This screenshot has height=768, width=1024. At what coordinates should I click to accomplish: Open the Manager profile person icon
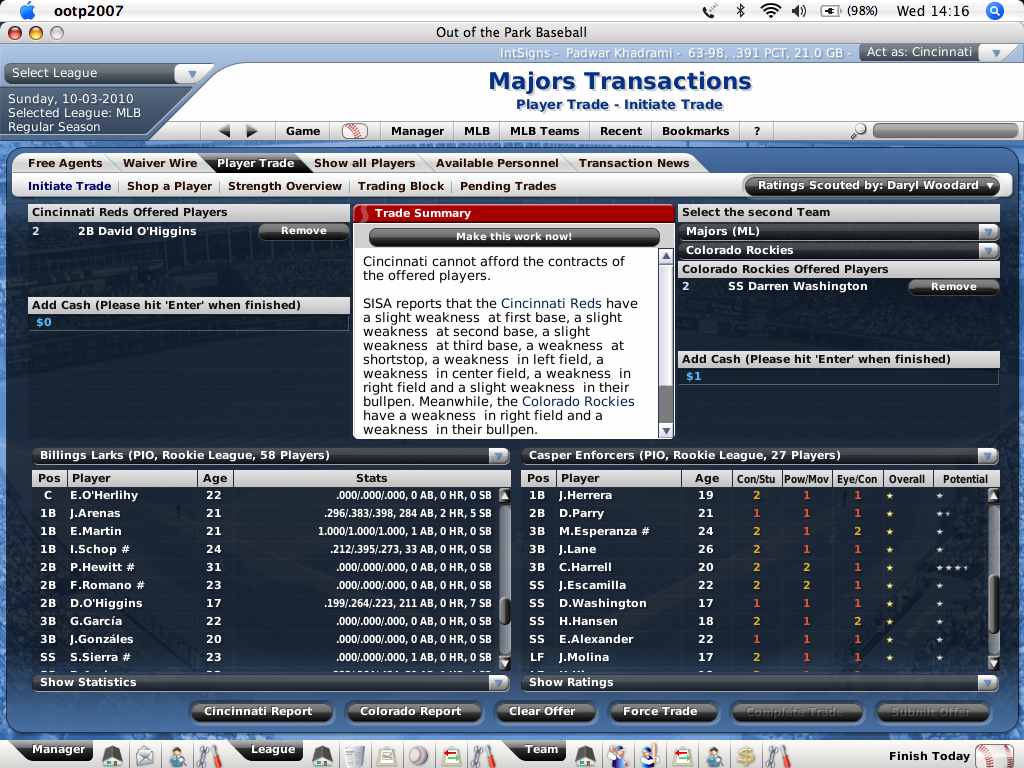[177, 756]
